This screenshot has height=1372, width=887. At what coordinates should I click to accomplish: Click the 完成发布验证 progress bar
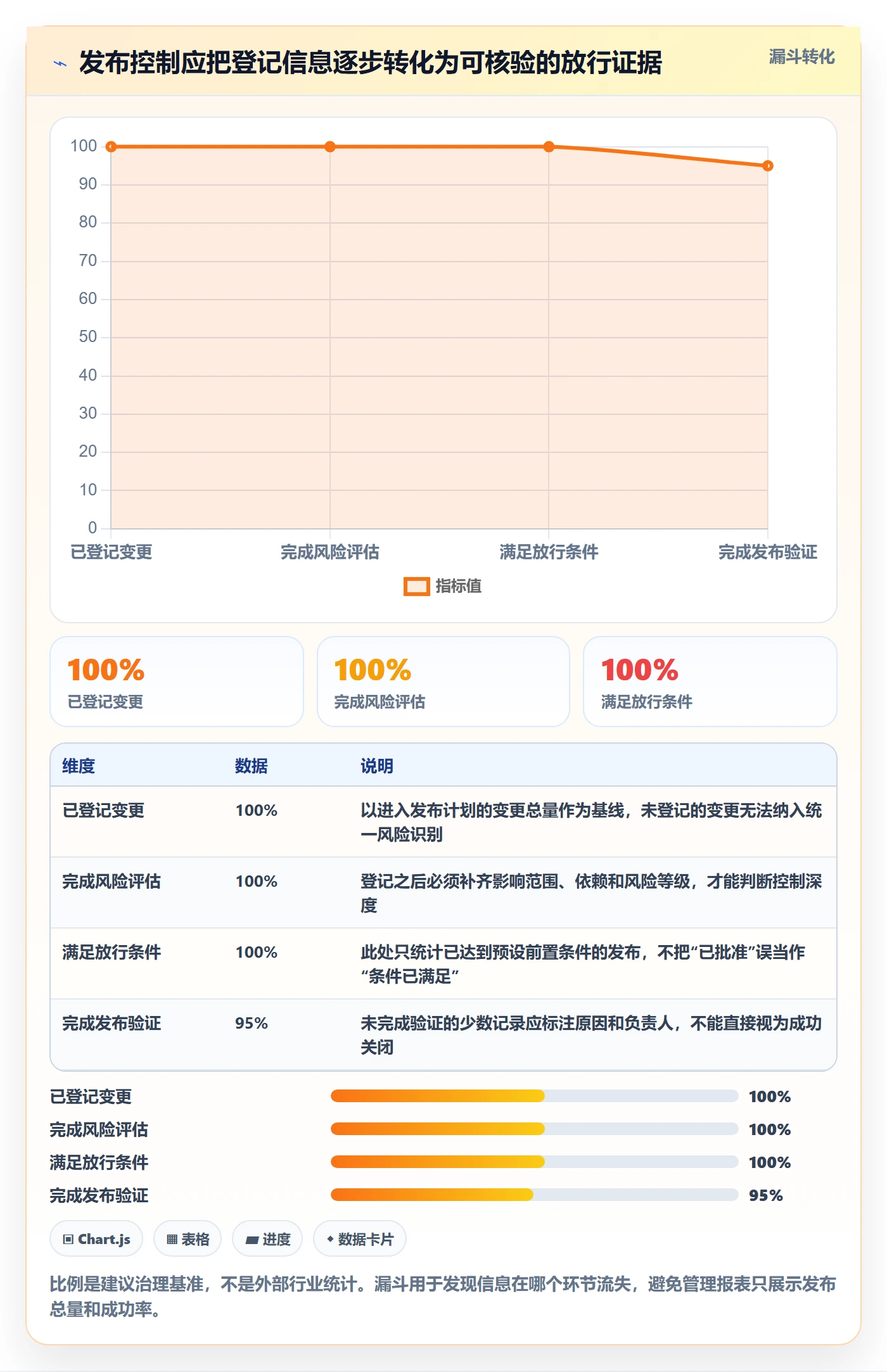tap(534, 1195)
